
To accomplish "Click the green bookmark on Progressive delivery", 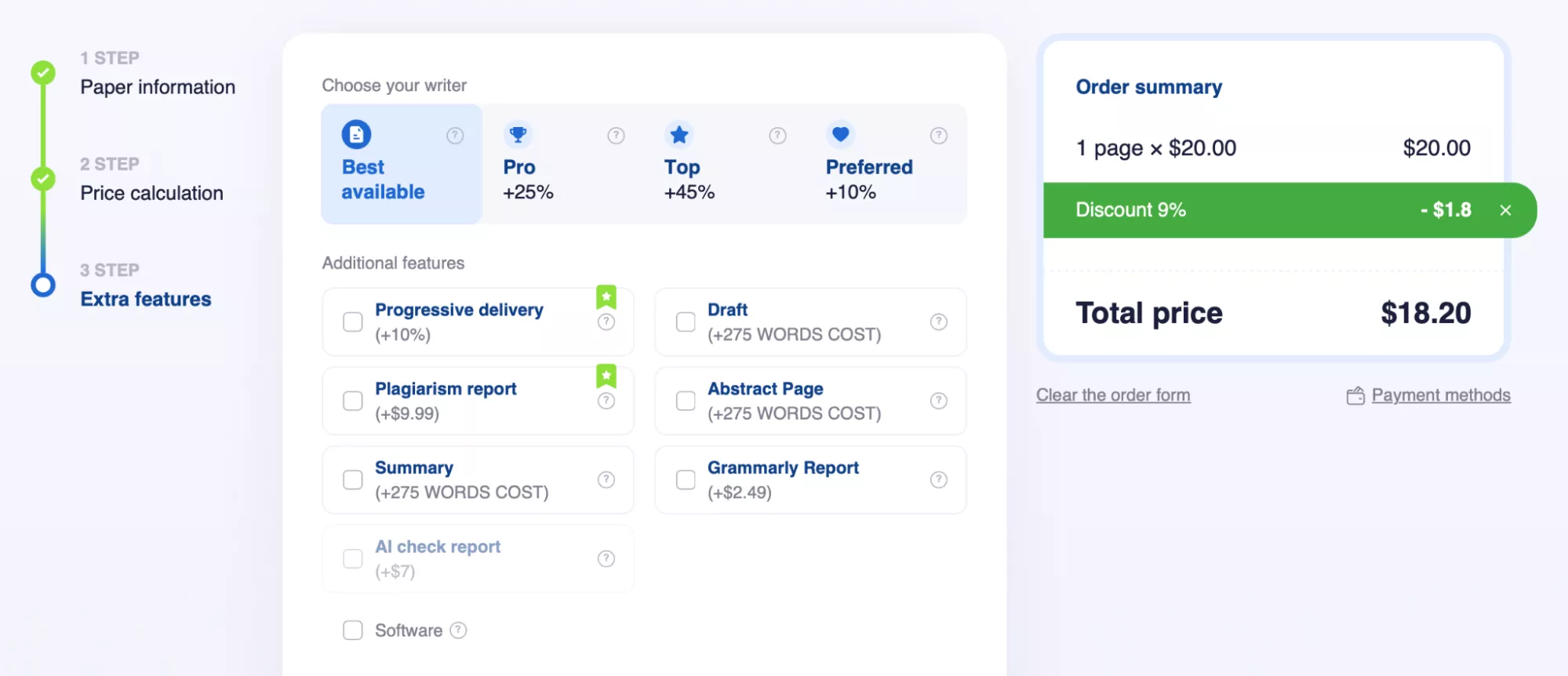I will [606, 297].
